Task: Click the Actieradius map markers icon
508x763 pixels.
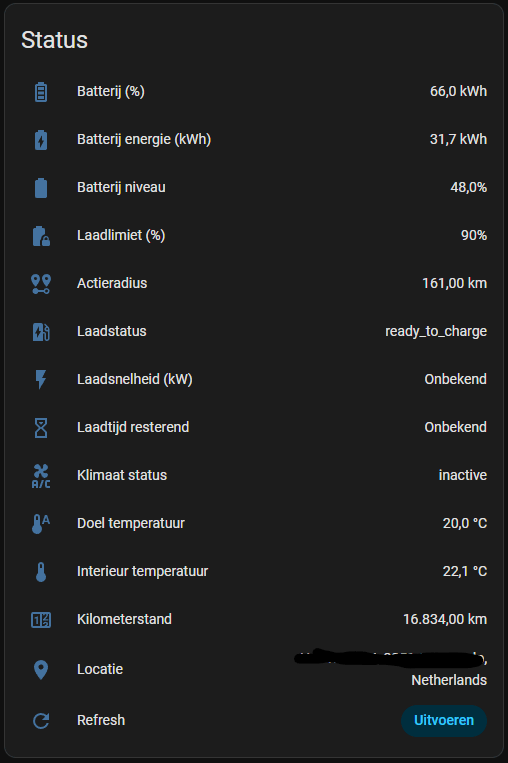Action: point(41,284)
